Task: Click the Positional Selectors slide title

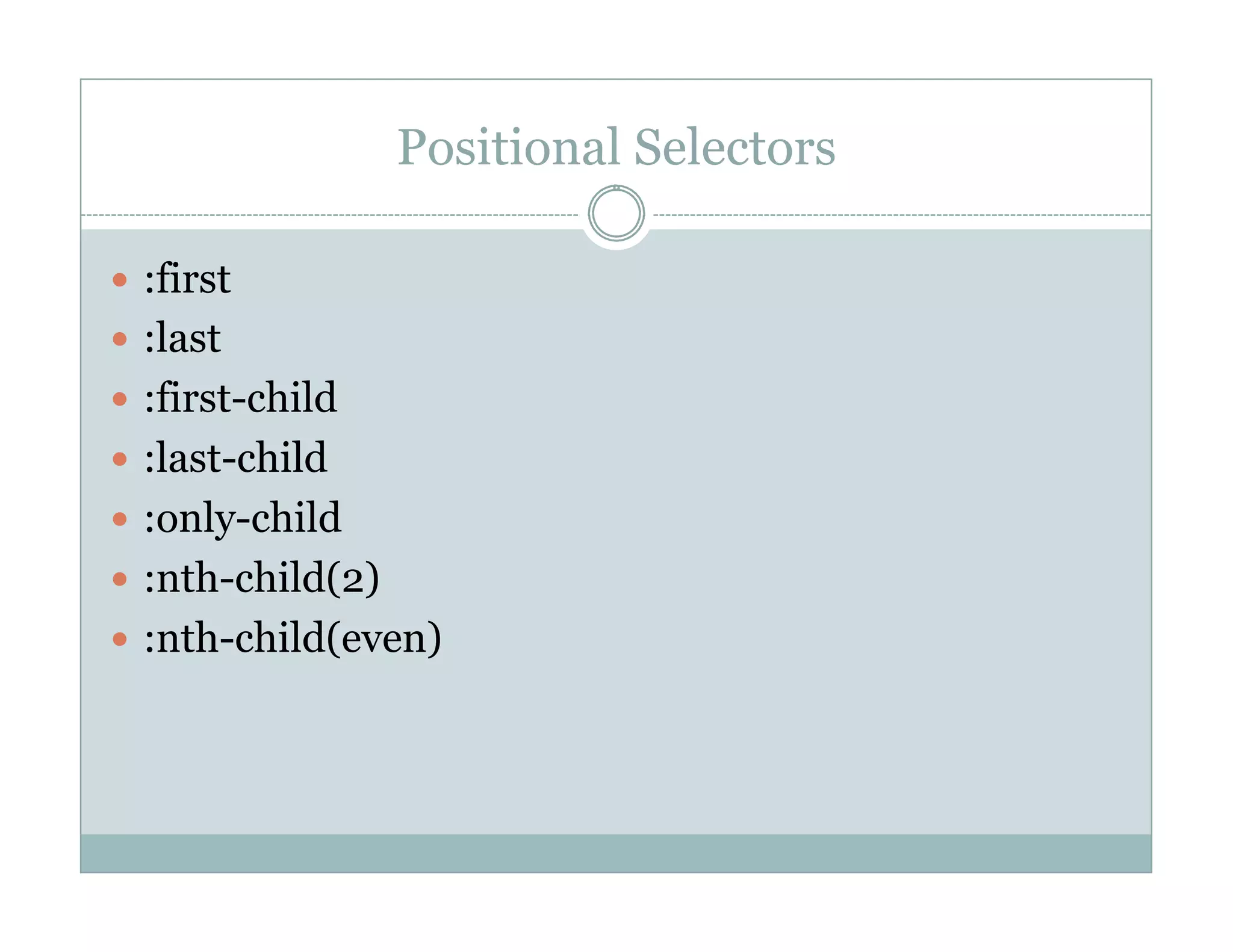Action: 616,146
